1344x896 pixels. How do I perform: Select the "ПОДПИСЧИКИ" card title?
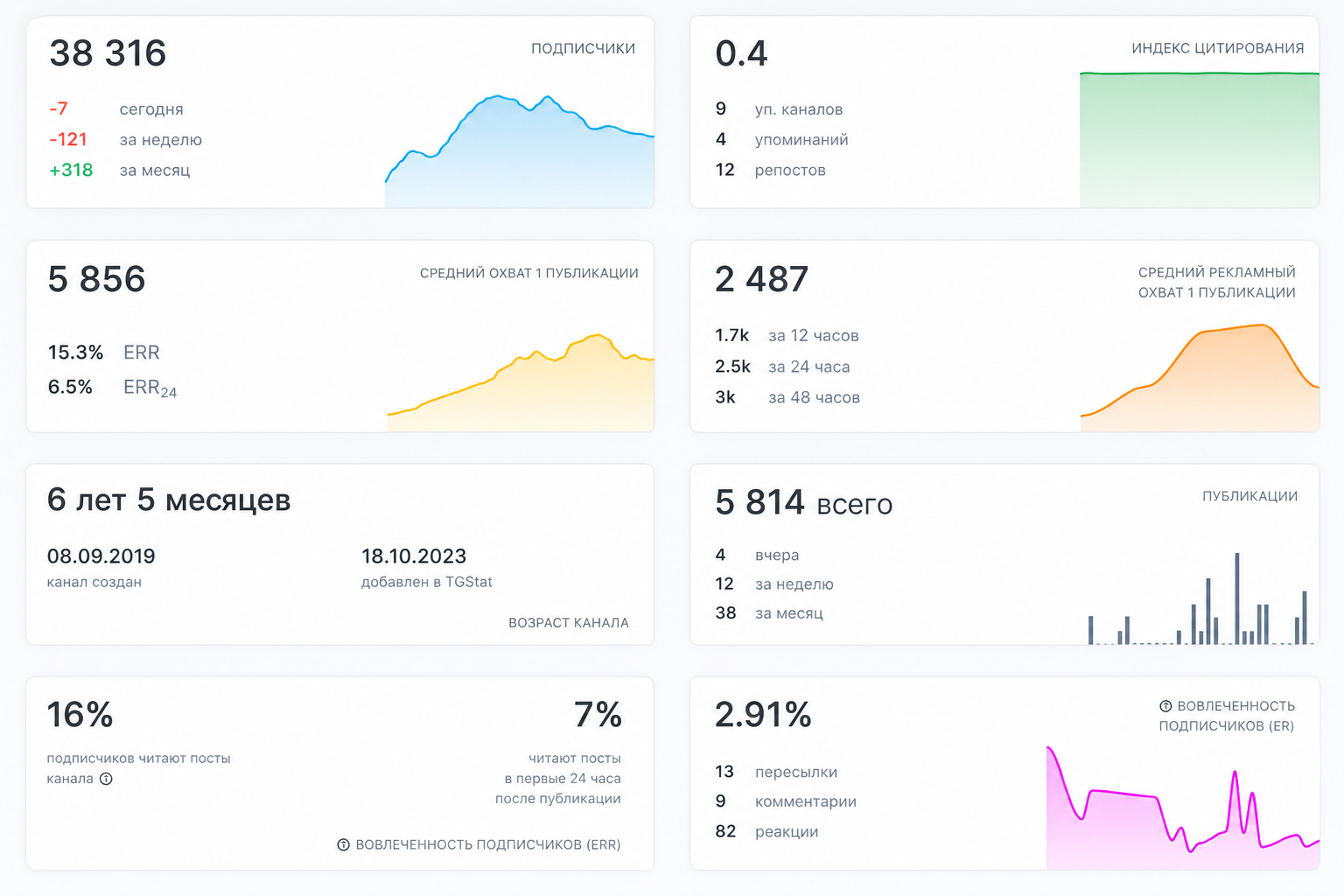pos(584,49)
